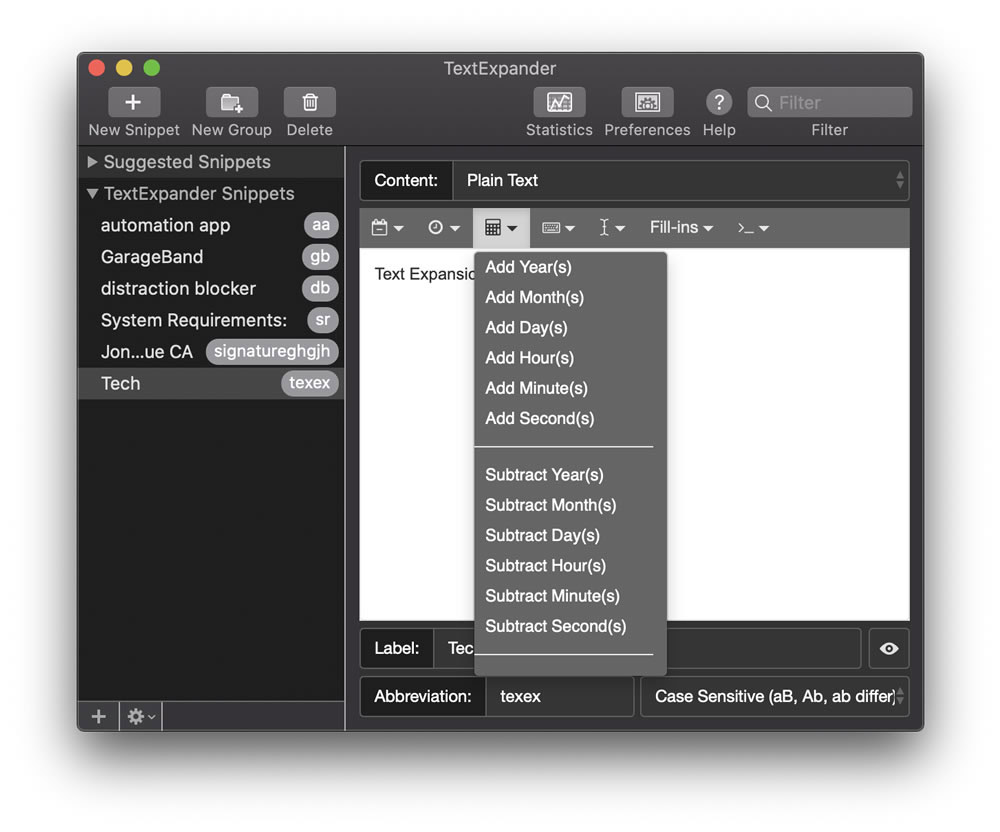Select the automation app snippet
This screenshot has height=832, width=1000.
tap(210, 225)
